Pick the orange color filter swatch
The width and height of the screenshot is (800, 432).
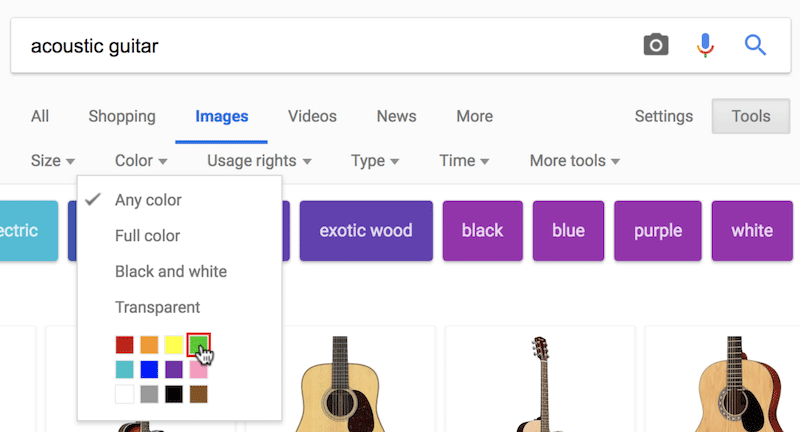click(149, 345)
